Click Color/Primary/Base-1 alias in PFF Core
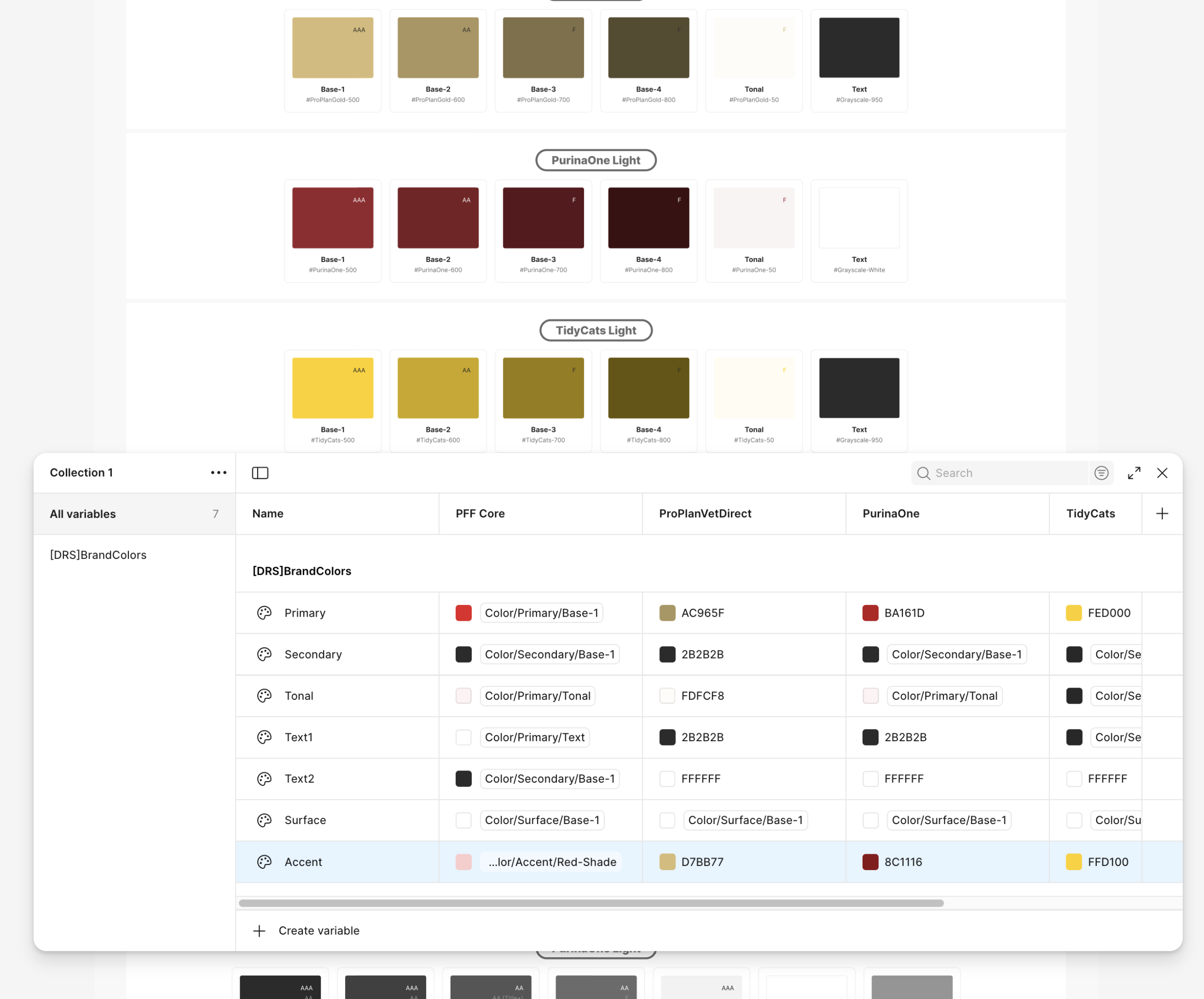This screenshot has height=999, width=1204. (x=541, y=612)
